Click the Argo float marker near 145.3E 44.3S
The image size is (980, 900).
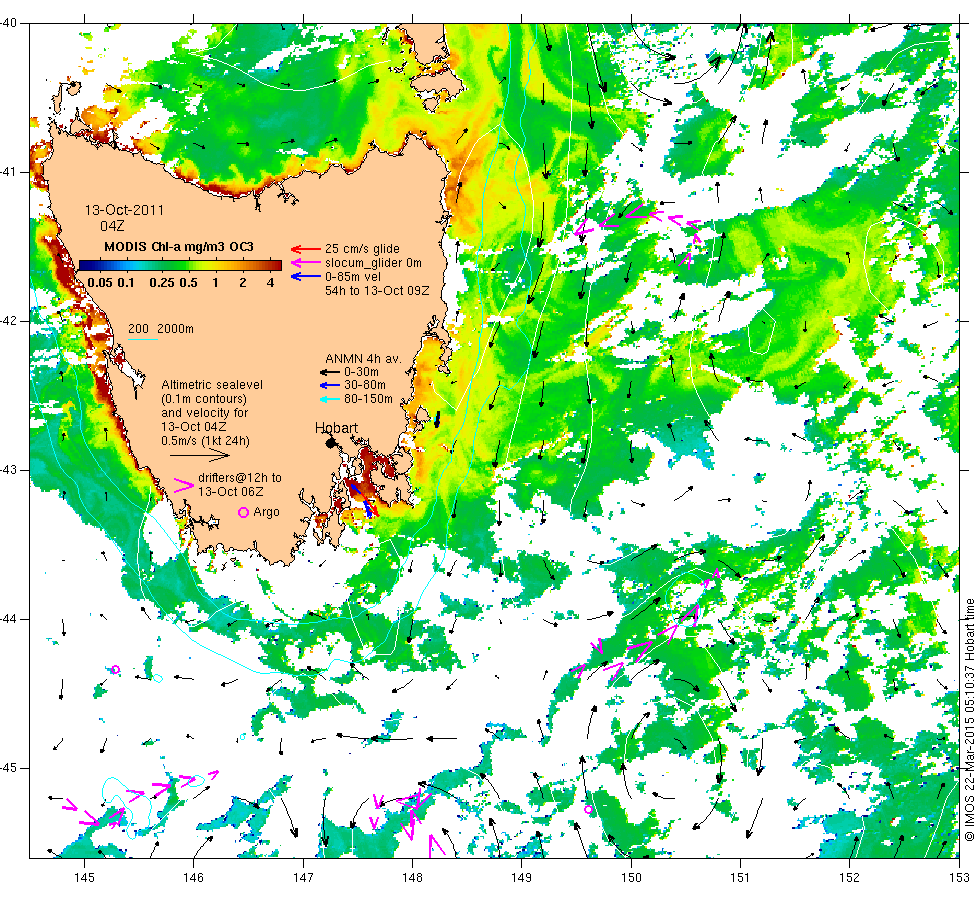tap(115, 670)
